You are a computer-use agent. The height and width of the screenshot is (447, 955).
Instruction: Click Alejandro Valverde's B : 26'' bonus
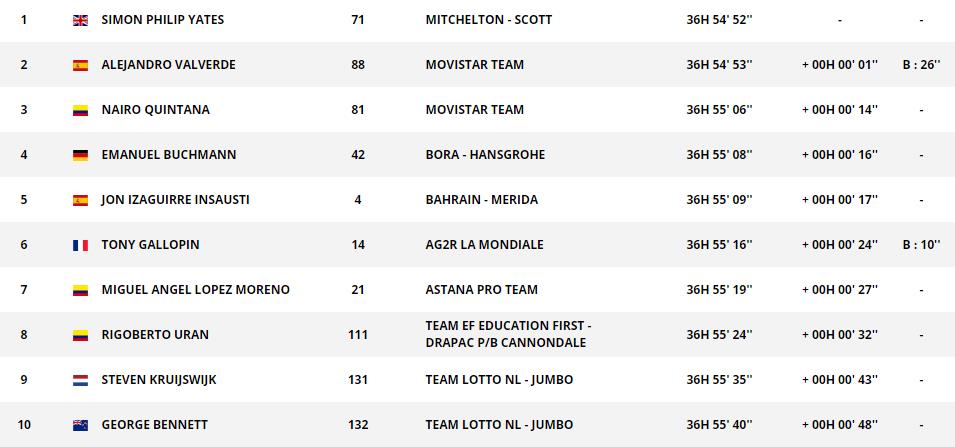[x=920, y=65]
